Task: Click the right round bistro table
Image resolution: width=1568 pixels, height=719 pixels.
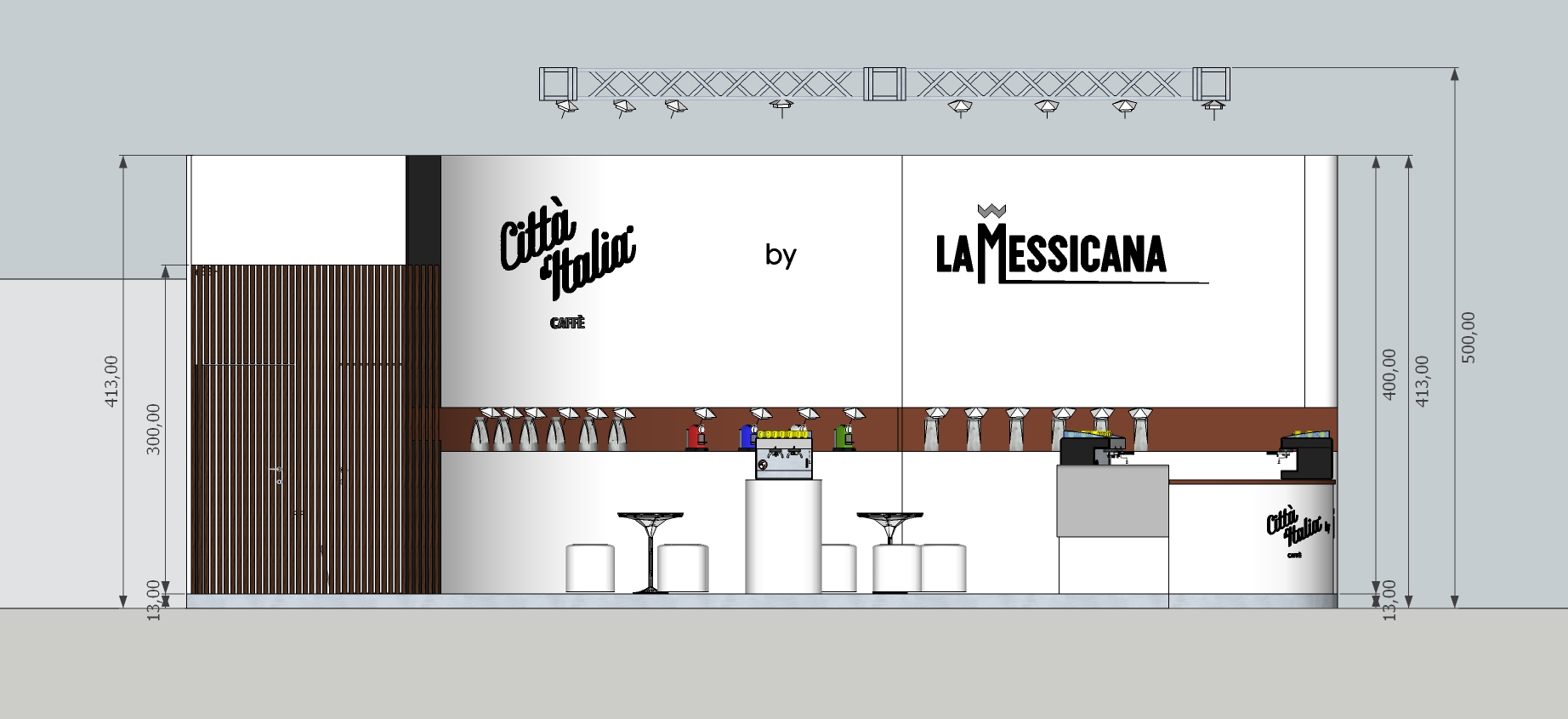Action: pos(890,552)
